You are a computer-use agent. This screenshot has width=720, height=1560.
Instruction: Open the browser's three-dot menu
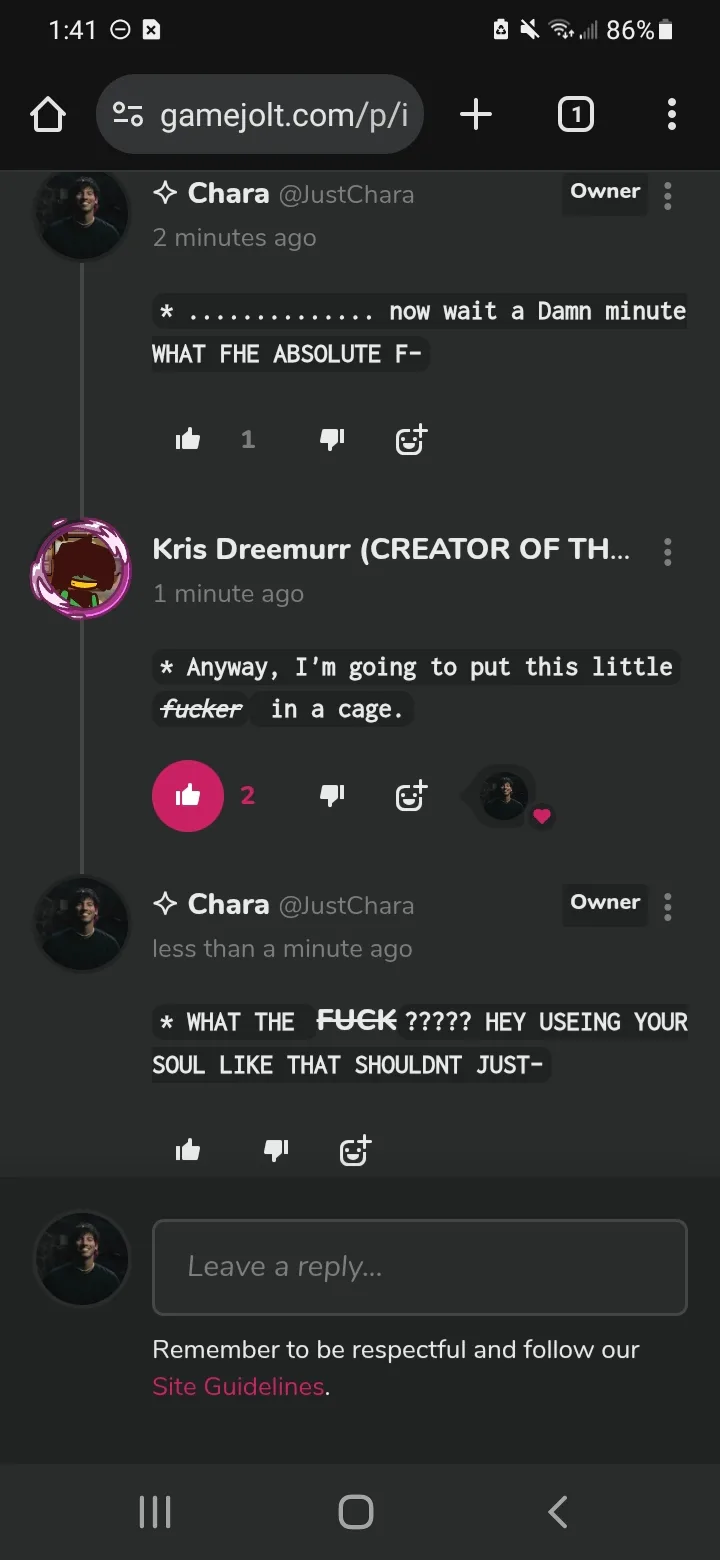tap(671, 115)
